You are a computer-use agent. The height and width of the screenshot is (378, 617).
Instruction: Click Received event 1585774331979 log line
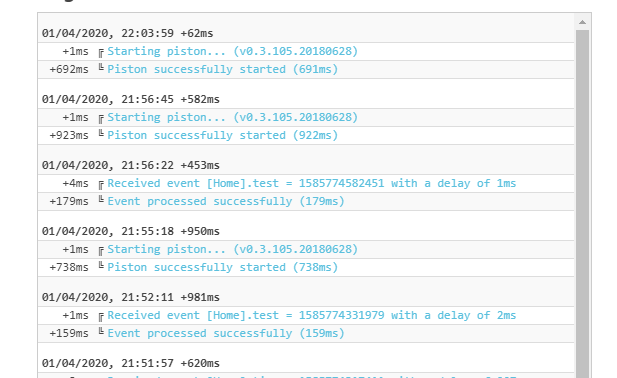(312, 315)
